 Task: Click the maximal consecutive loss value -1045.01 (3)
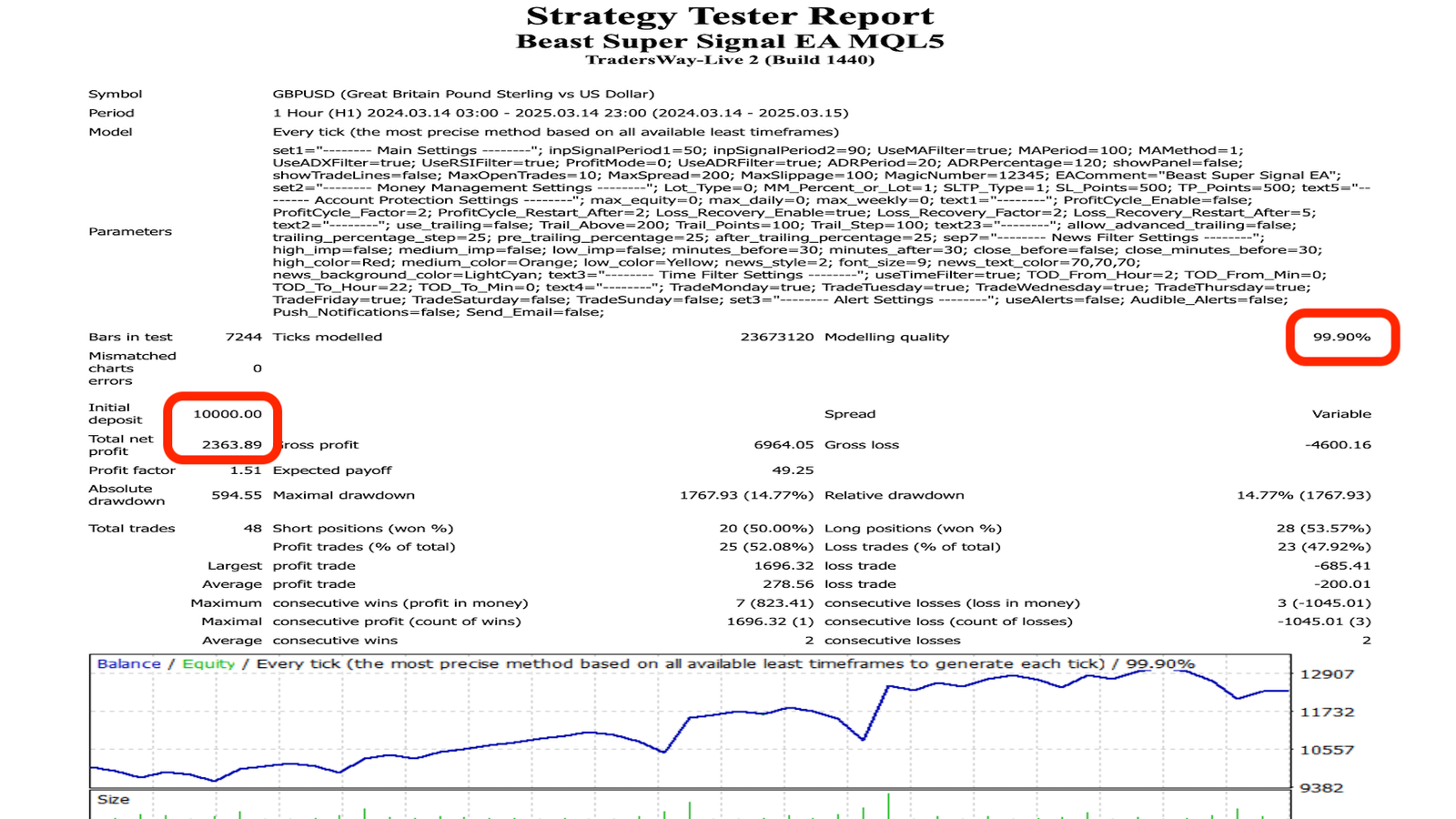[1324, 622]
